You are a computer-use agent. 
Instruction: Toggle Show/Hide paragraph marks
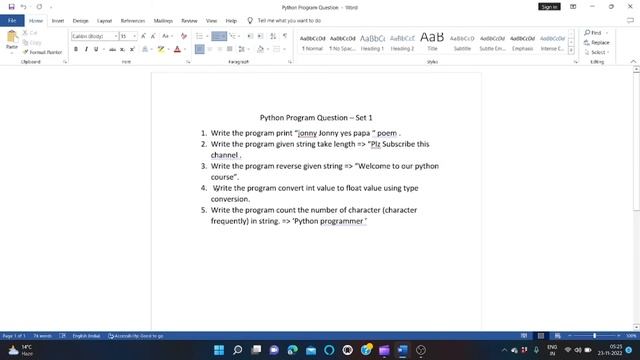point(285,36)
